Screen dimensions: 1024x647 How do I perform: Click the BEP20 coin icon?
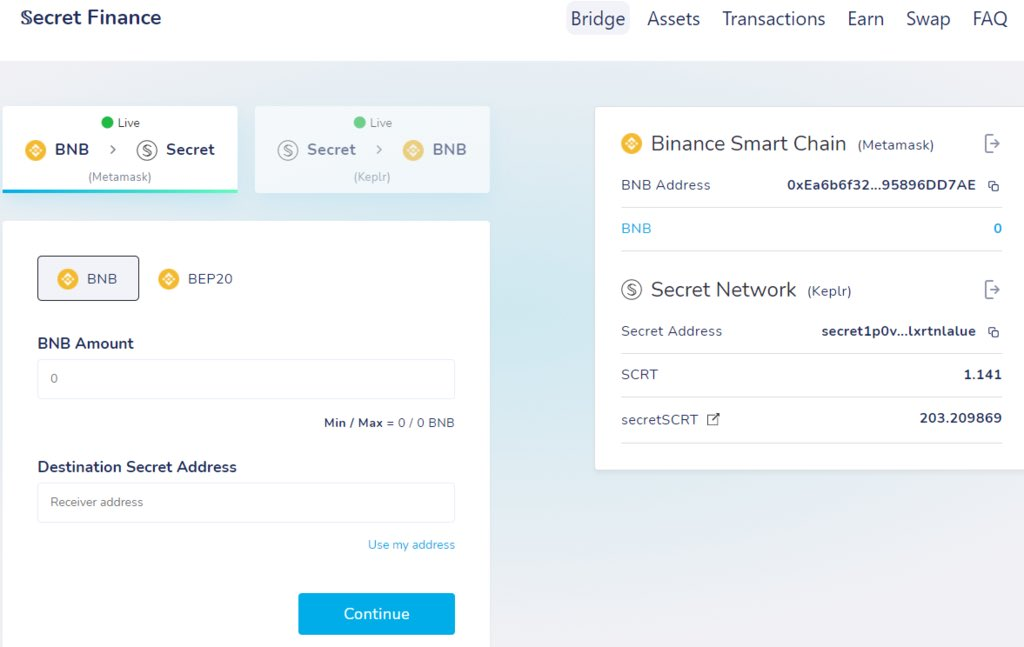168,279
